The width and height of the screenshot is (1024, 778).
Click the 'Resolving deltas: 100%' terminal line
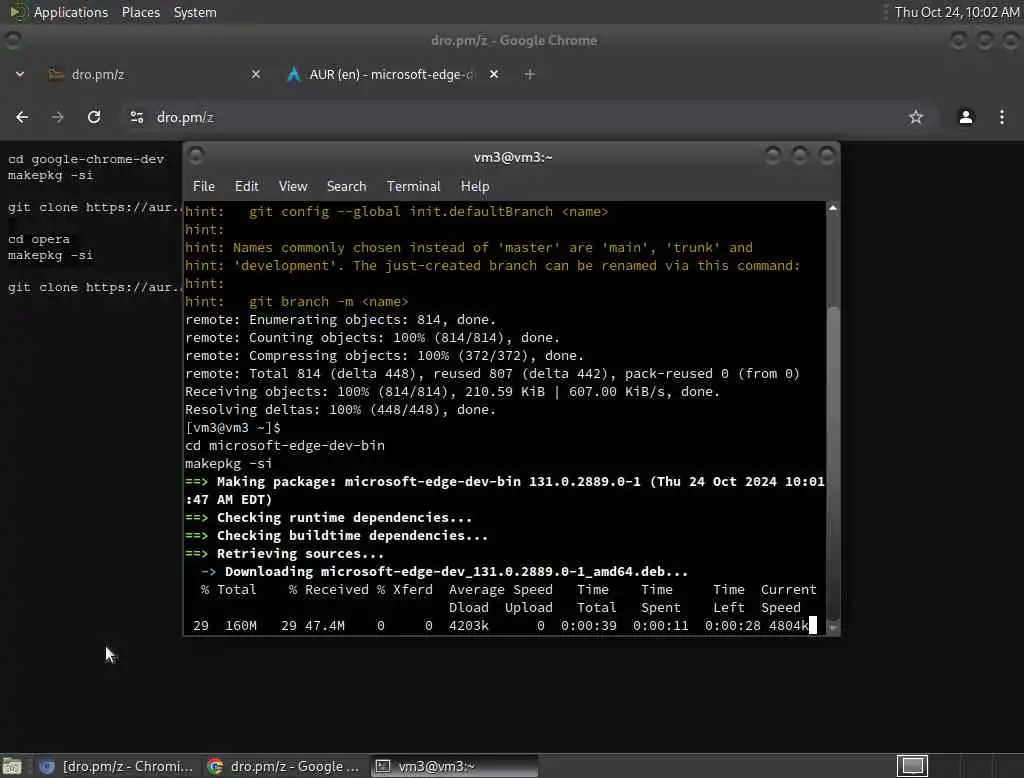[340, 410]
